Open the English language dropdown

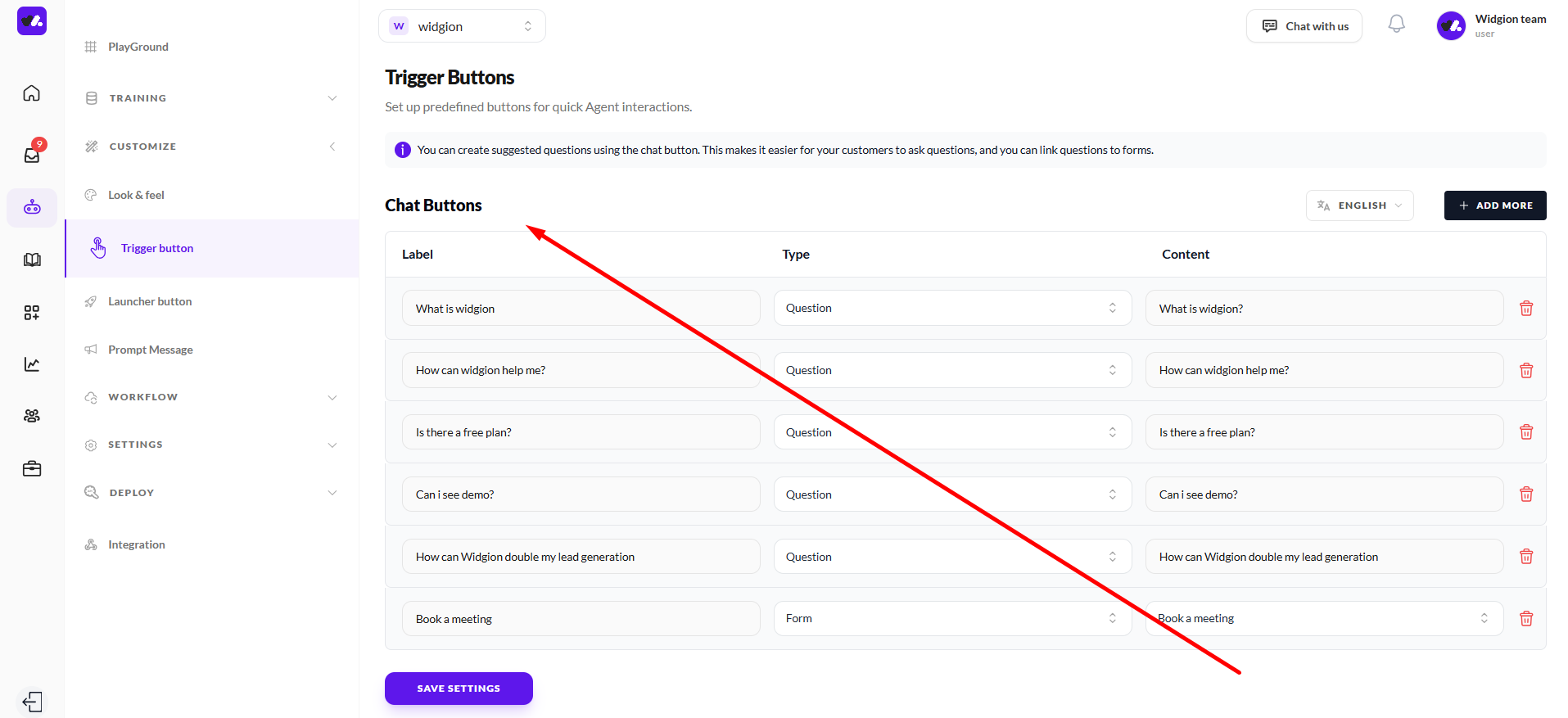(x=1359, y=205)
